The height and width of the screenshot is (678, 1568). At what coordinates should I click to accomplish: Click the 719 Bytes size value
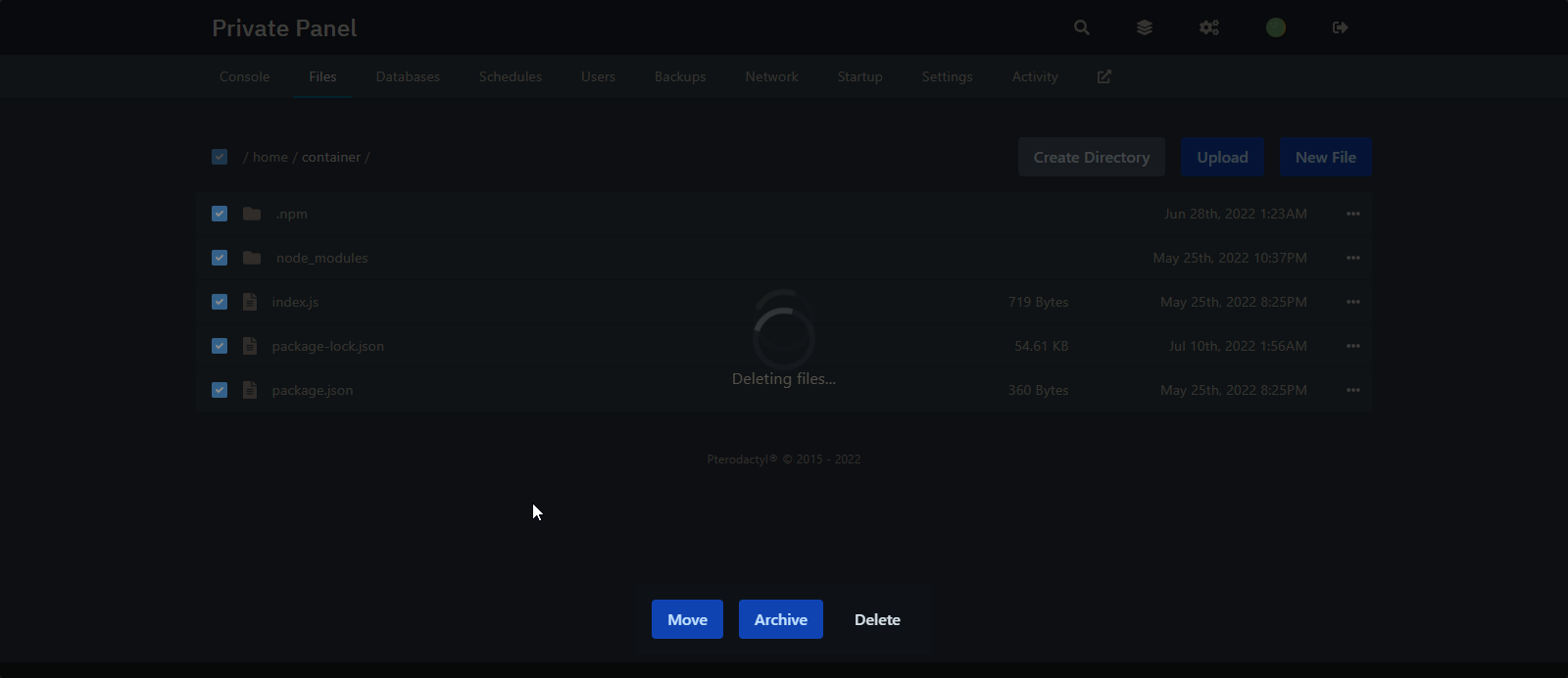click(x=1039, y=302)
